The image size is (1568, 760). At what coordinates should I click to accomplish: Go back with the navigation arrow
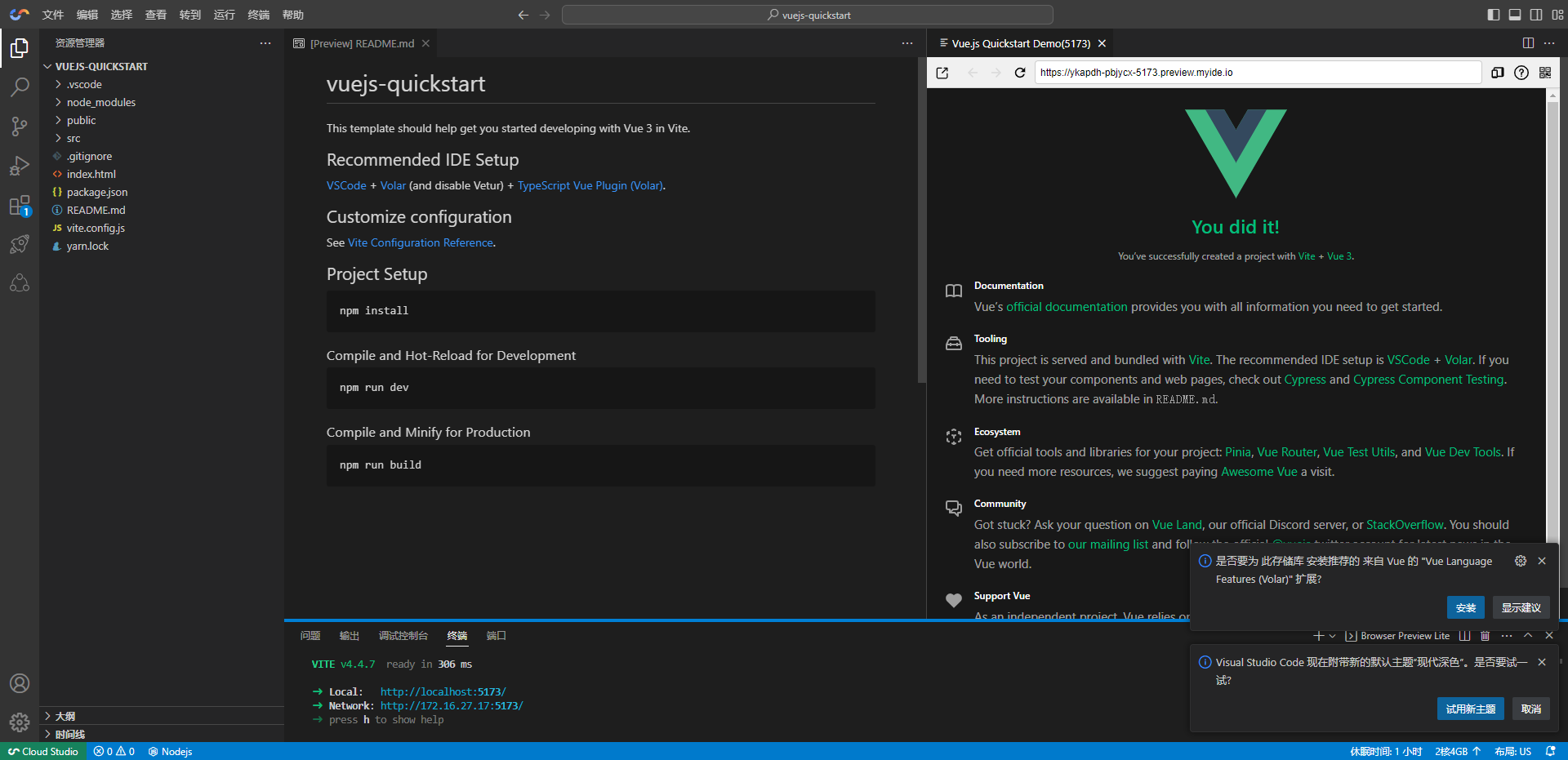tap(523, 15)
